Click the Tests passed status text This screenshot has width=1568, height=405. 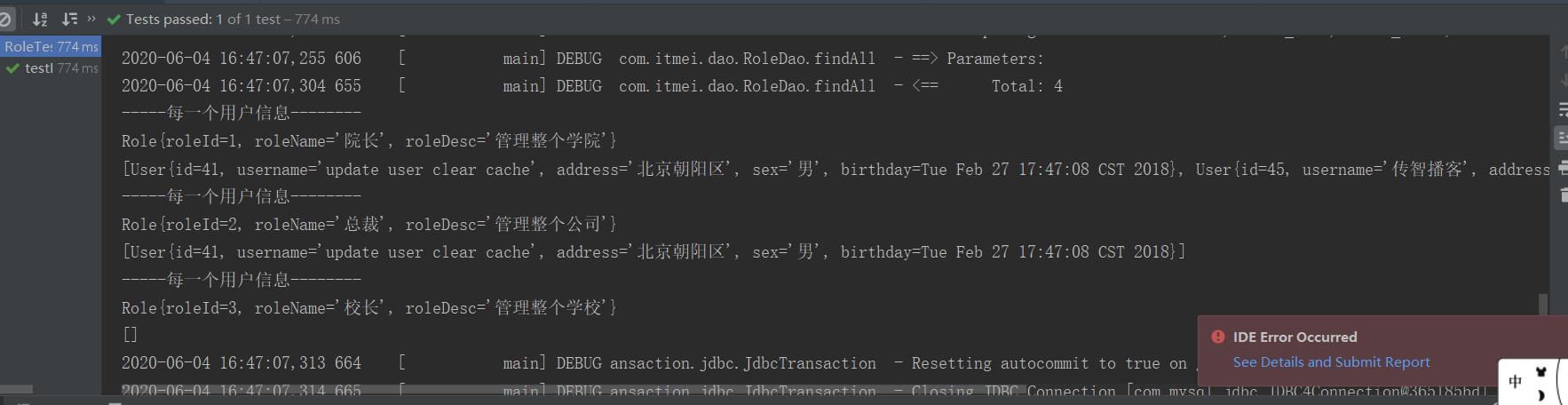pyautogui.click(x=233, y=19)
